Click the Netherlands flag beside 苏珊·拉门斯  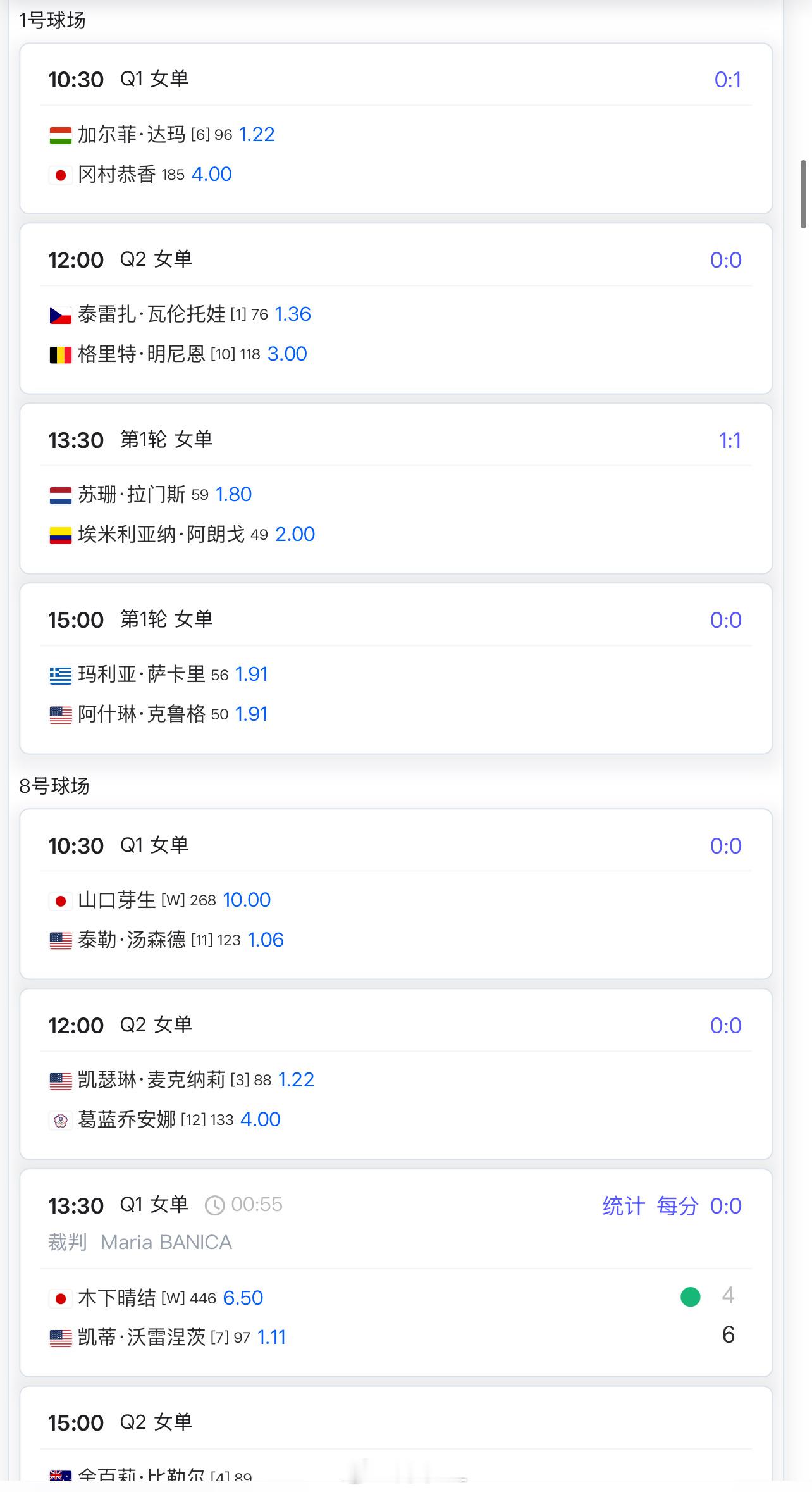pyautogui.click(x=60, y=495)
